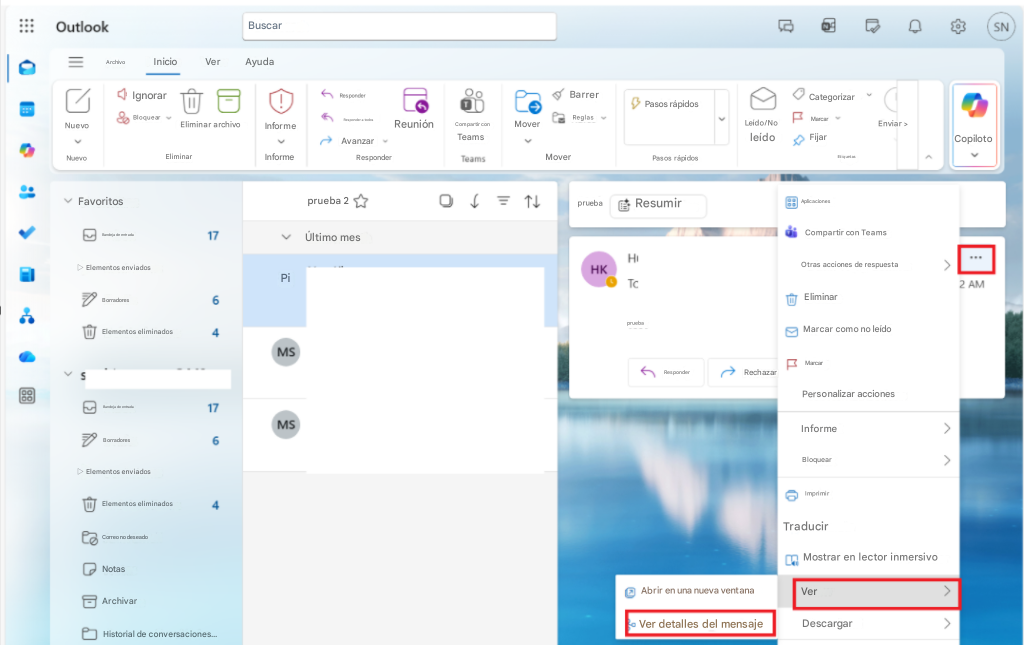This screenshot has height=645, width=1024.
Task: Toggle the select-all messages checkbox icon
Action: point(446,201)
